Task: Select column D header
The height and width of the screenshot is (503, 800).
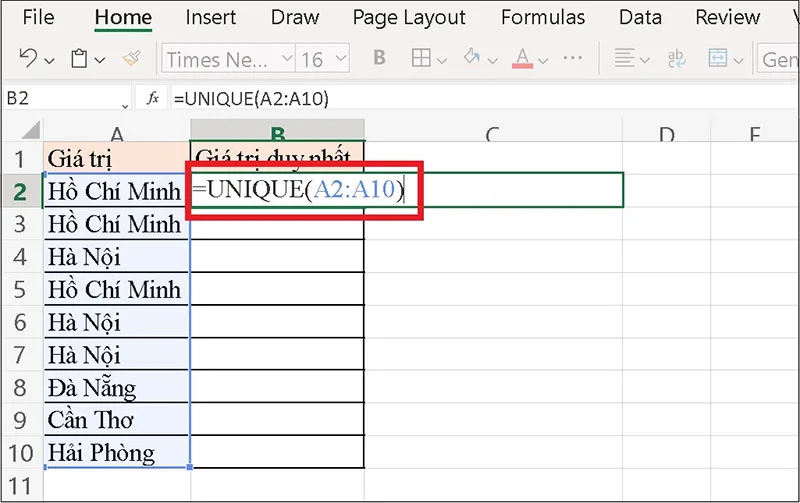Action: pos(666,131)
